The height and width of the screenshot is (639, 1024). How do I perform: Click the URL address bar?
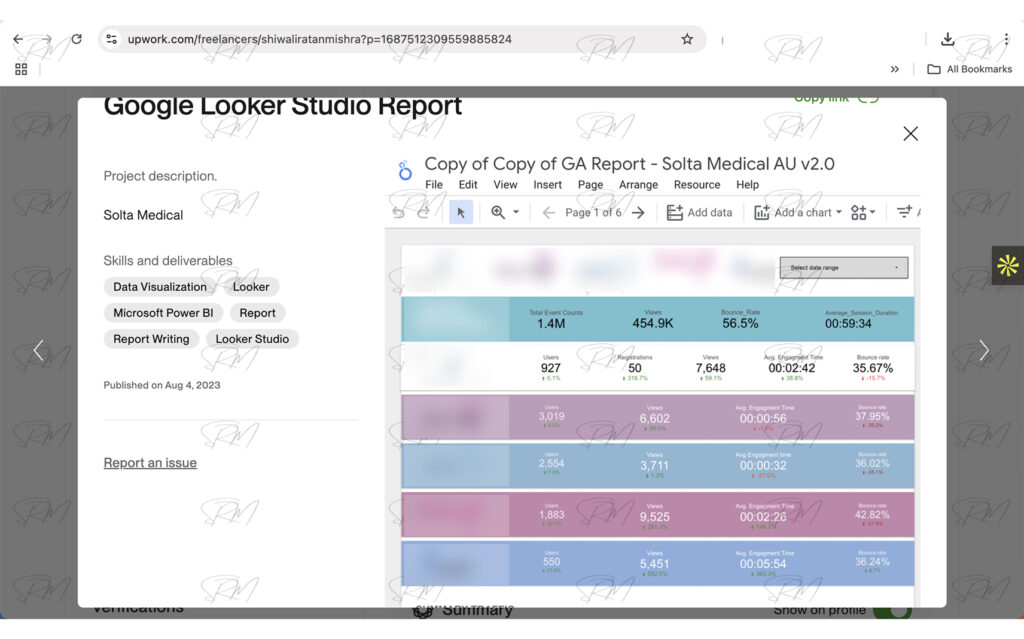402,39
